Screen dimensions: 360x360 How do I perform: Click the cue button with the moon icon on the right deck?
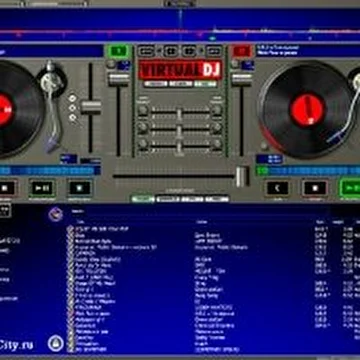277,188
